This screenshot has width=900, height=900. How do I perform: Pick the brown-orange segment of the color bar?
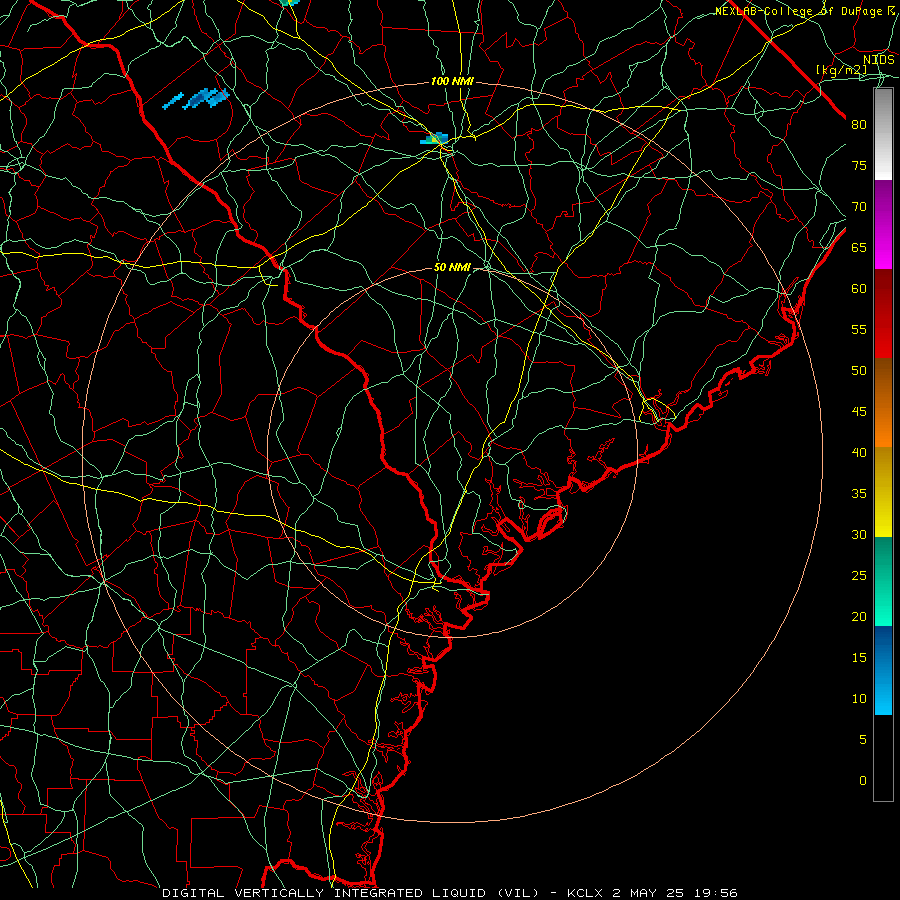click(883, 403)
